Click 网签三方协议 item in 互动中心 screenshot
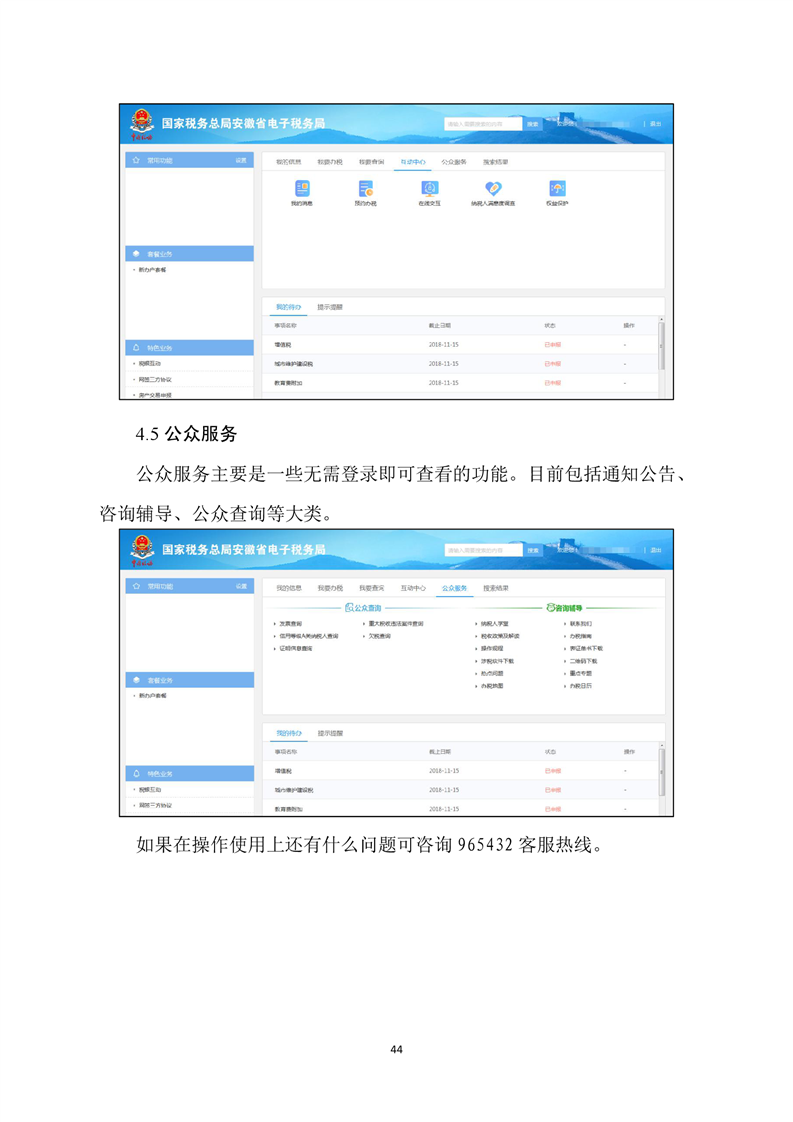This screenshot has width=793, height=1122. pos(155,379)
